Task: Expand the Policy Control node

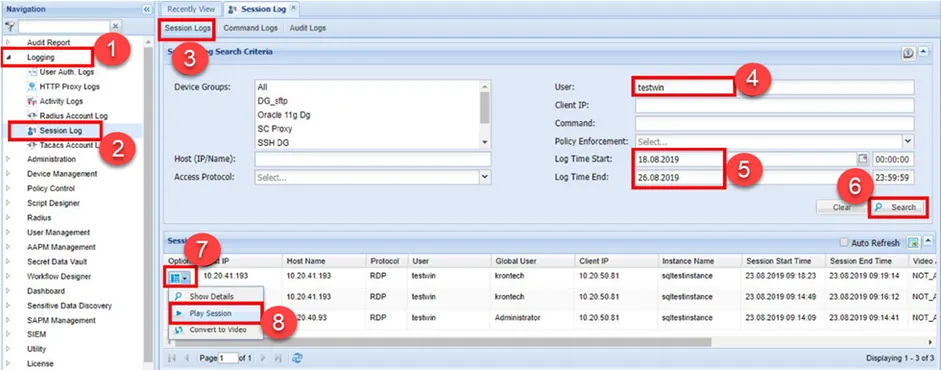Action: [9, 188]
